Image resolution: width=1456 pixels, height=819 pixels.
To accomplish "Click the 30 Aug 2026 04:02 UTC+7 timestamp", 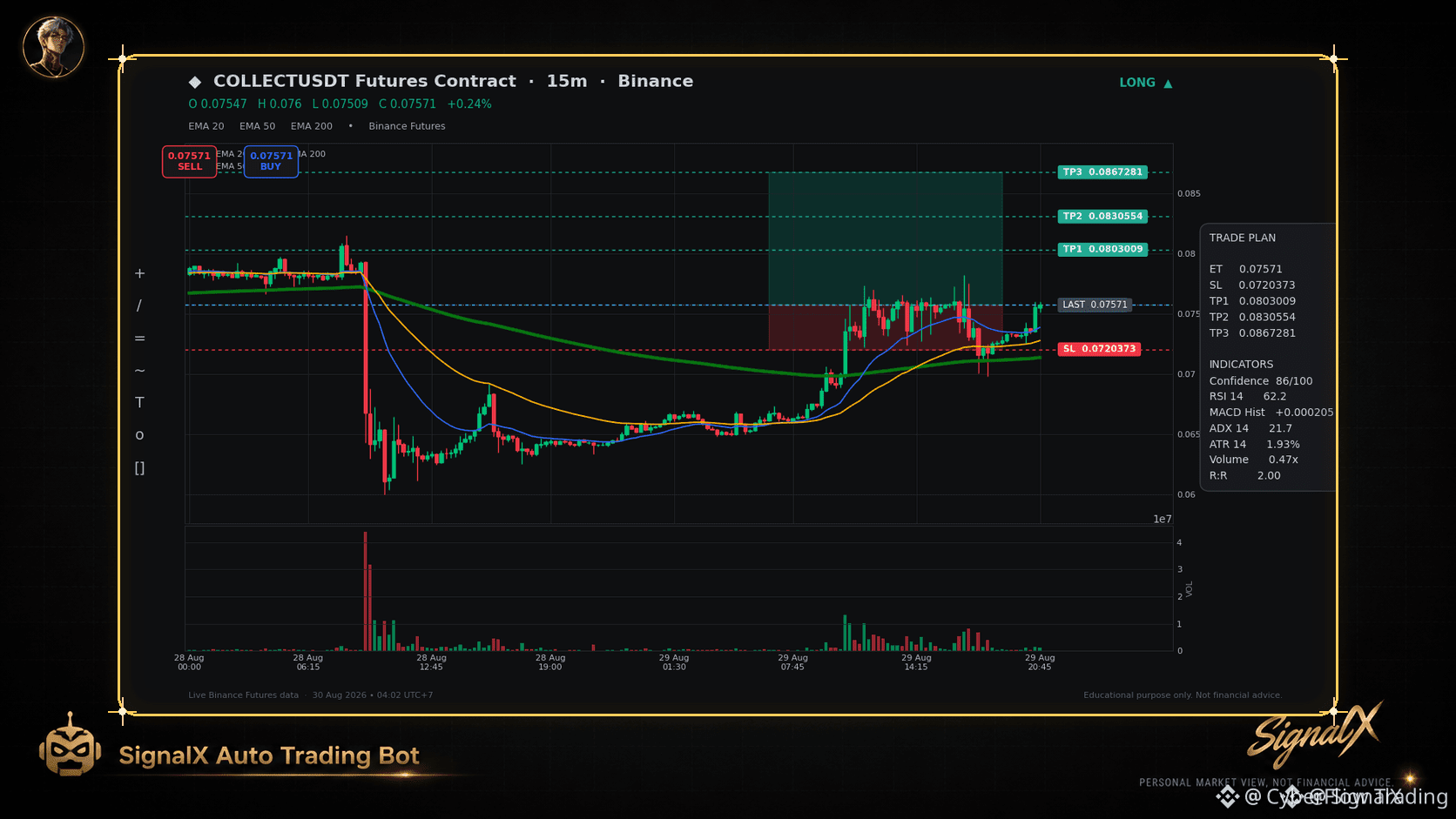I will coord(373,695).
